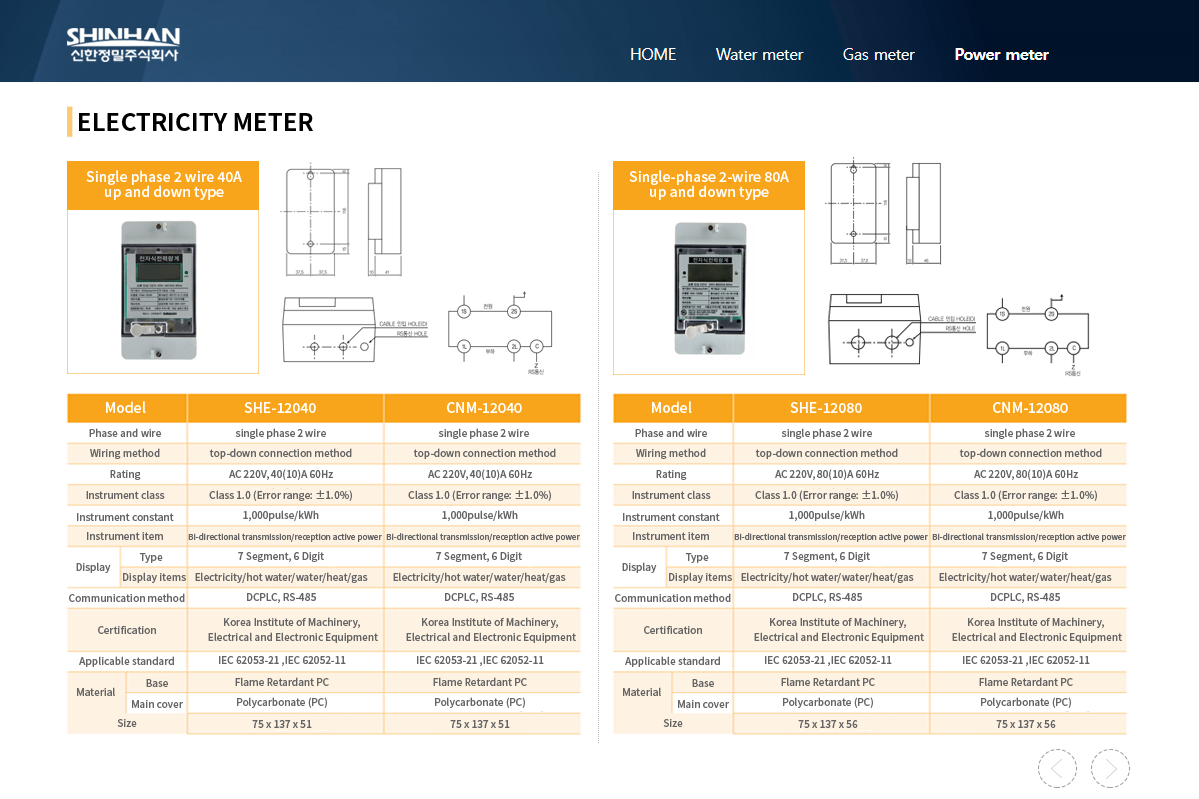Click 'AC 220V, 40(10)A 60Hz' under CNM-12040
Image resolution: width=1199 pixels, height=799 pixels.
click(x=479, y=474)
